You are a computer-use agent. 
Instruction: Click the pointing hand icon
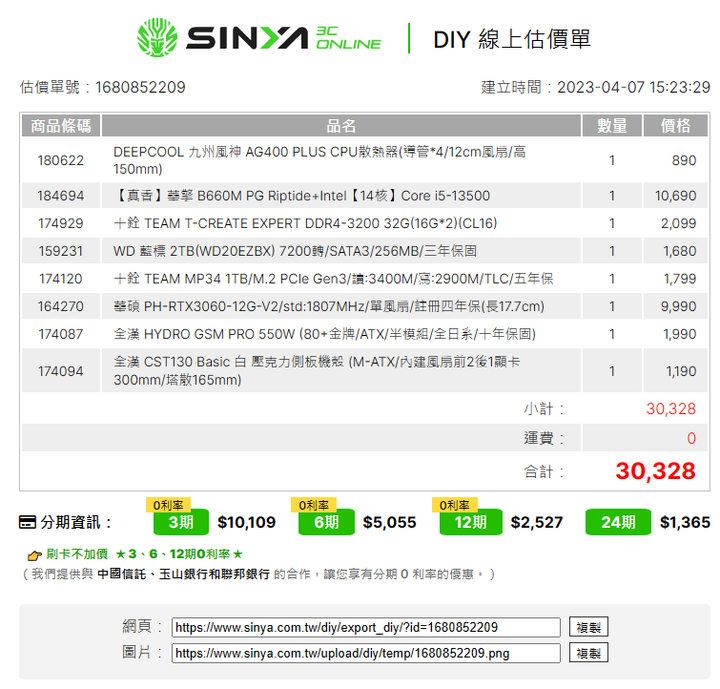click(34, 555)
